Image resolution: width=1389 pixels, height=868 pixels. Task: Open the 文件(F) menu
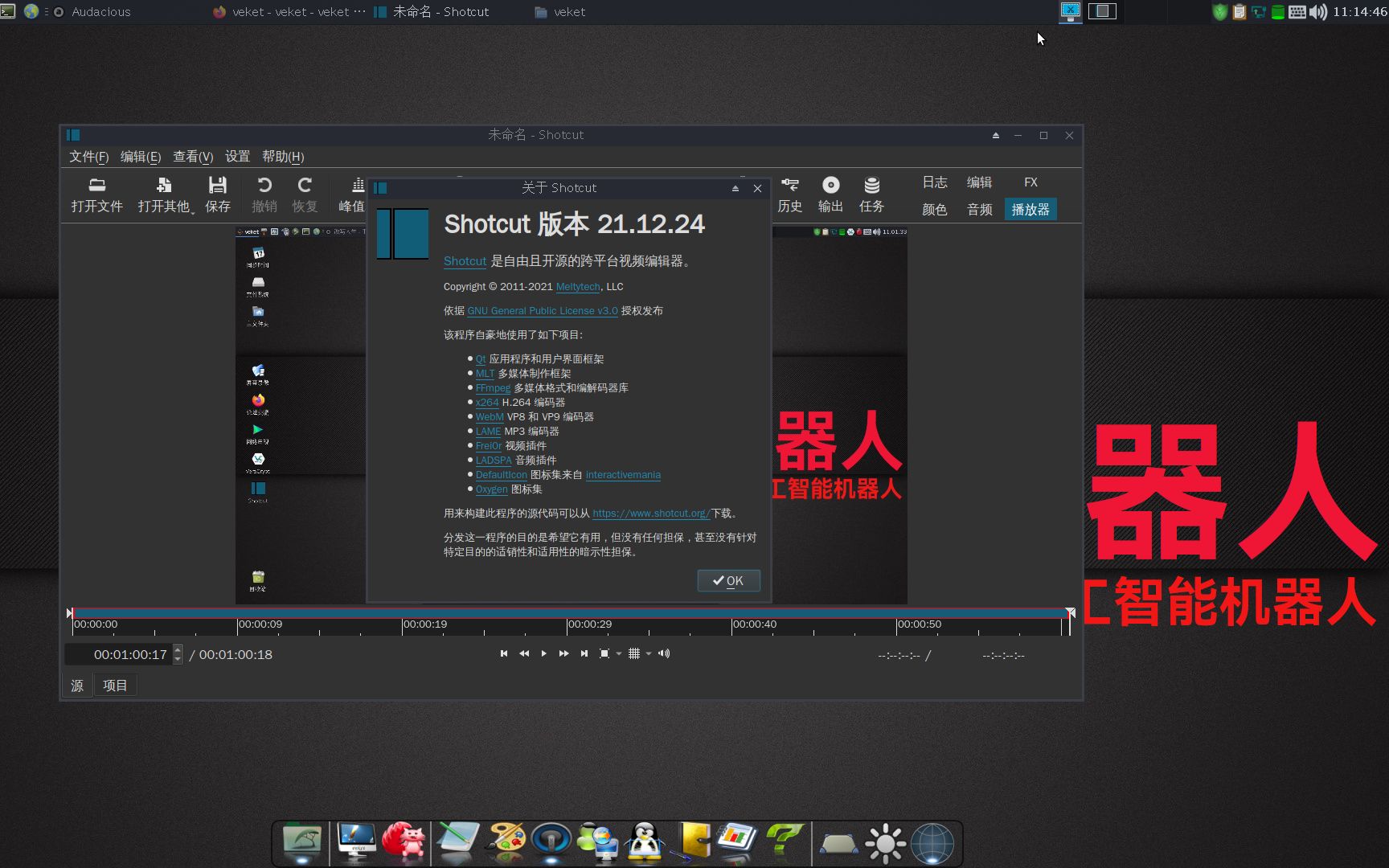click(88, 157)
